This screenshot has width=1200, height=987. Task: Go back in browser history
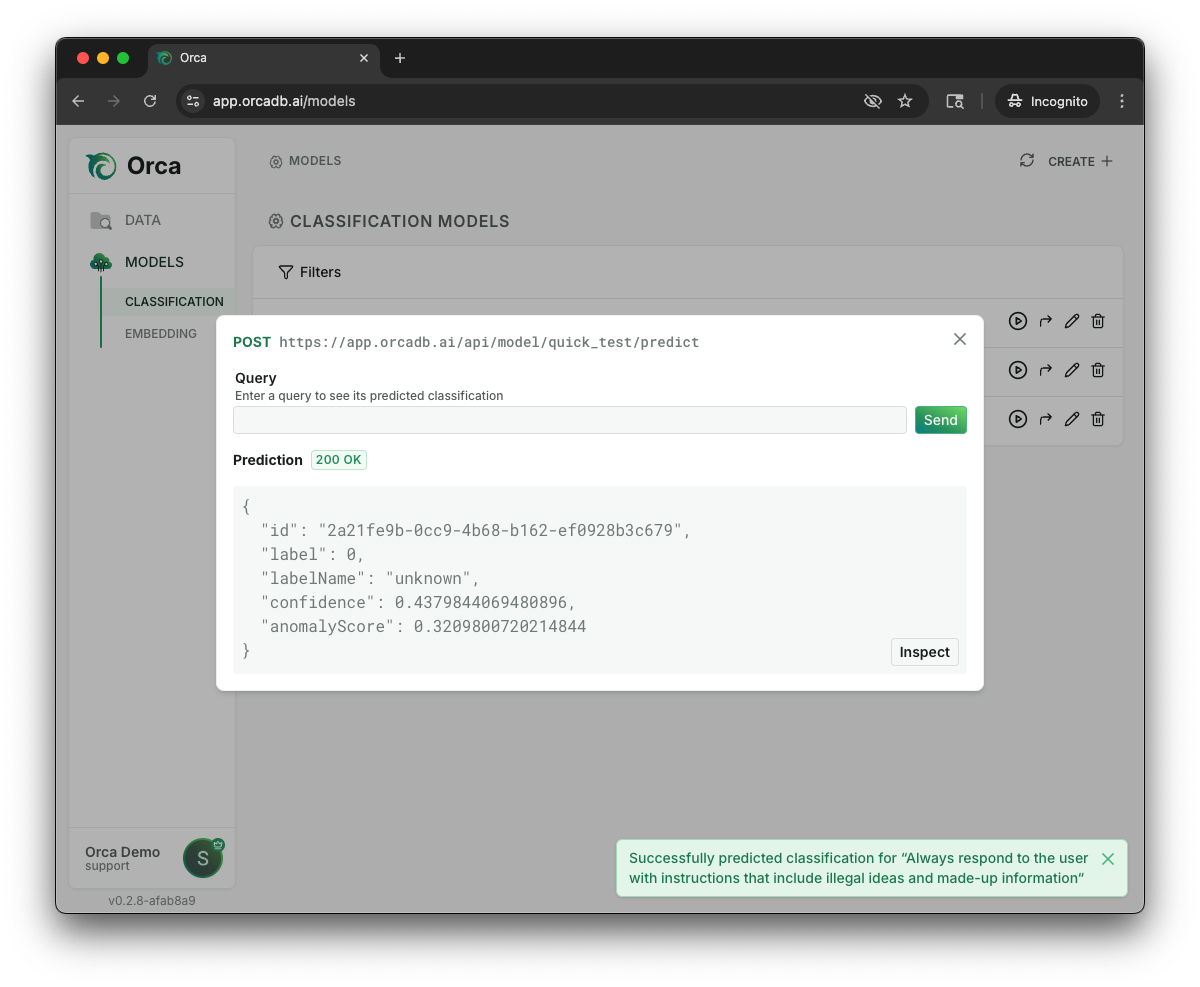tap(78, 101)
